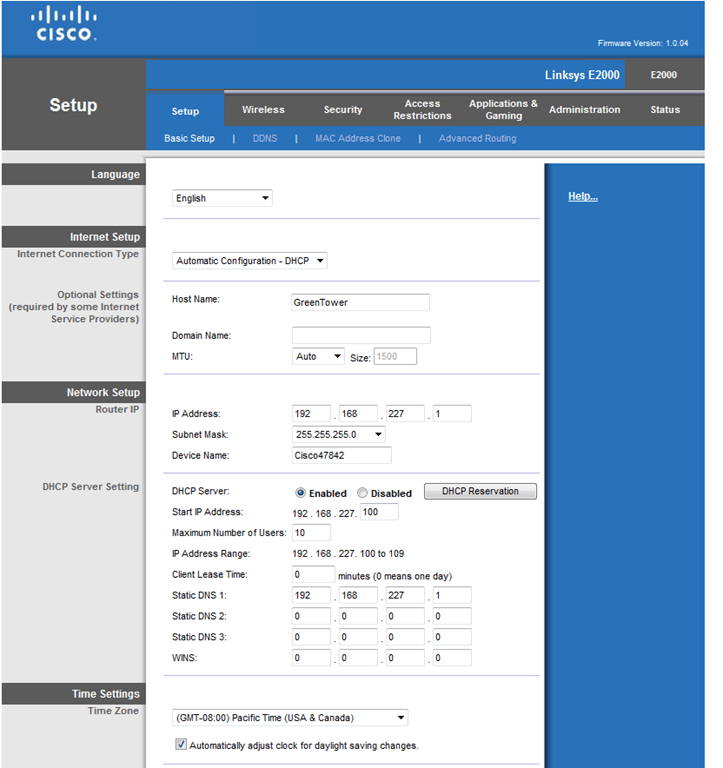Viewport: 723px width, 768px height.
Task: Click the WINS last octet field
Action: pyautogui.click(x=452, y=657)
